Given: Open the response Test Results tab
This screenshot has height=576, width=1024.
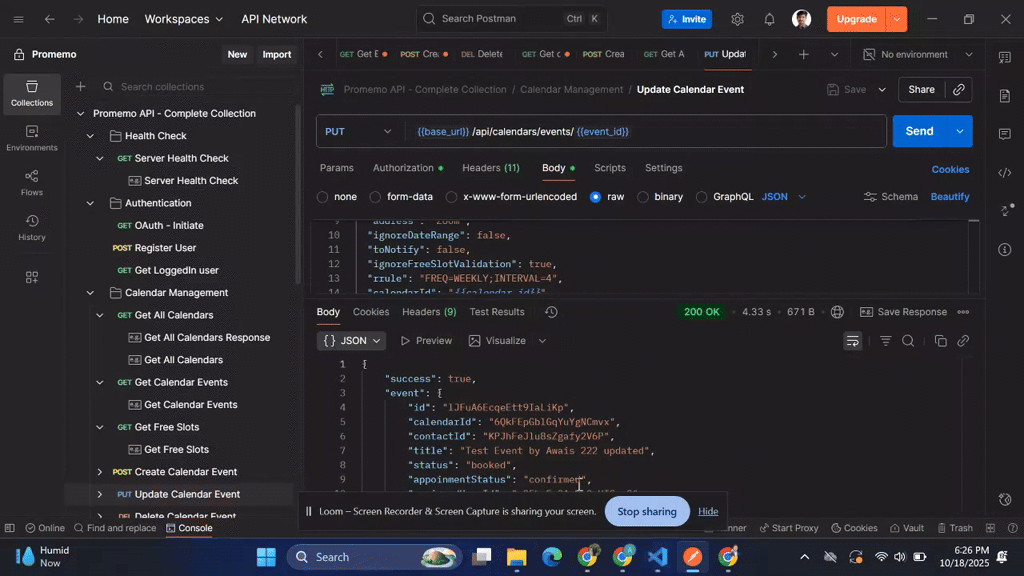Looking at the screenshot, I should [x=496, y=312].
